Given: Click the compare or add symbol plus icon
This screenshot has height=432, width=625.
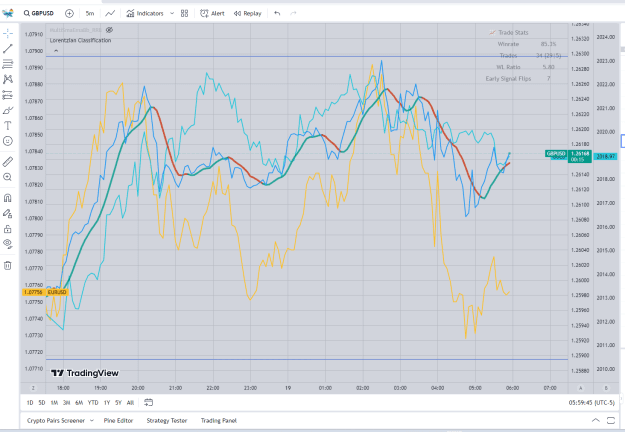Looking at the screenshot, I should (69, 13).
